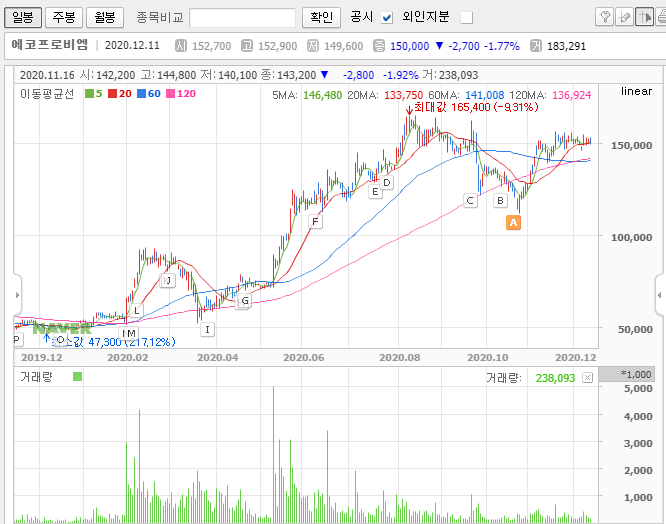666x524 pixels.
Task: Click the 확인 button
Action: 321,17
